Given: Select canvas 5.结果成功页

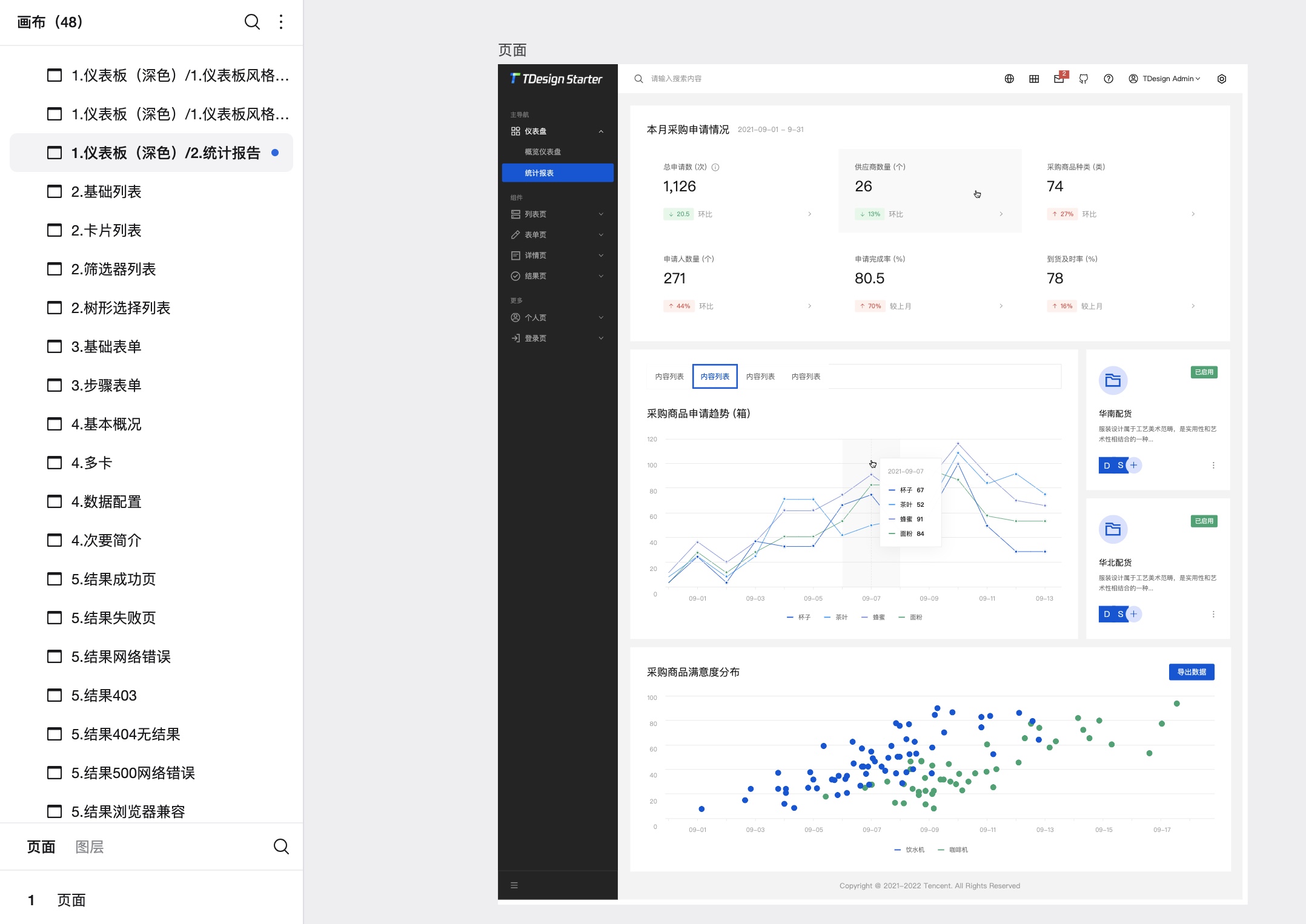Looking at the screenshot, I should click(x=151, y=579).
